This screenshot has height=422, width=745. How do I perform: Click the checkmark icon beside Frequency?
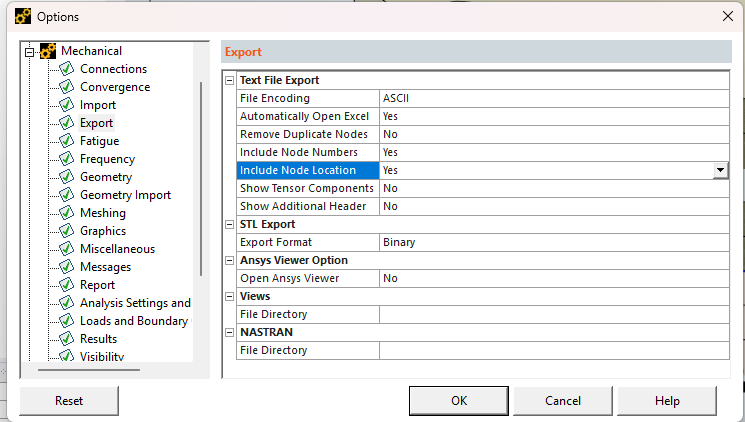(x=67, y=159)
